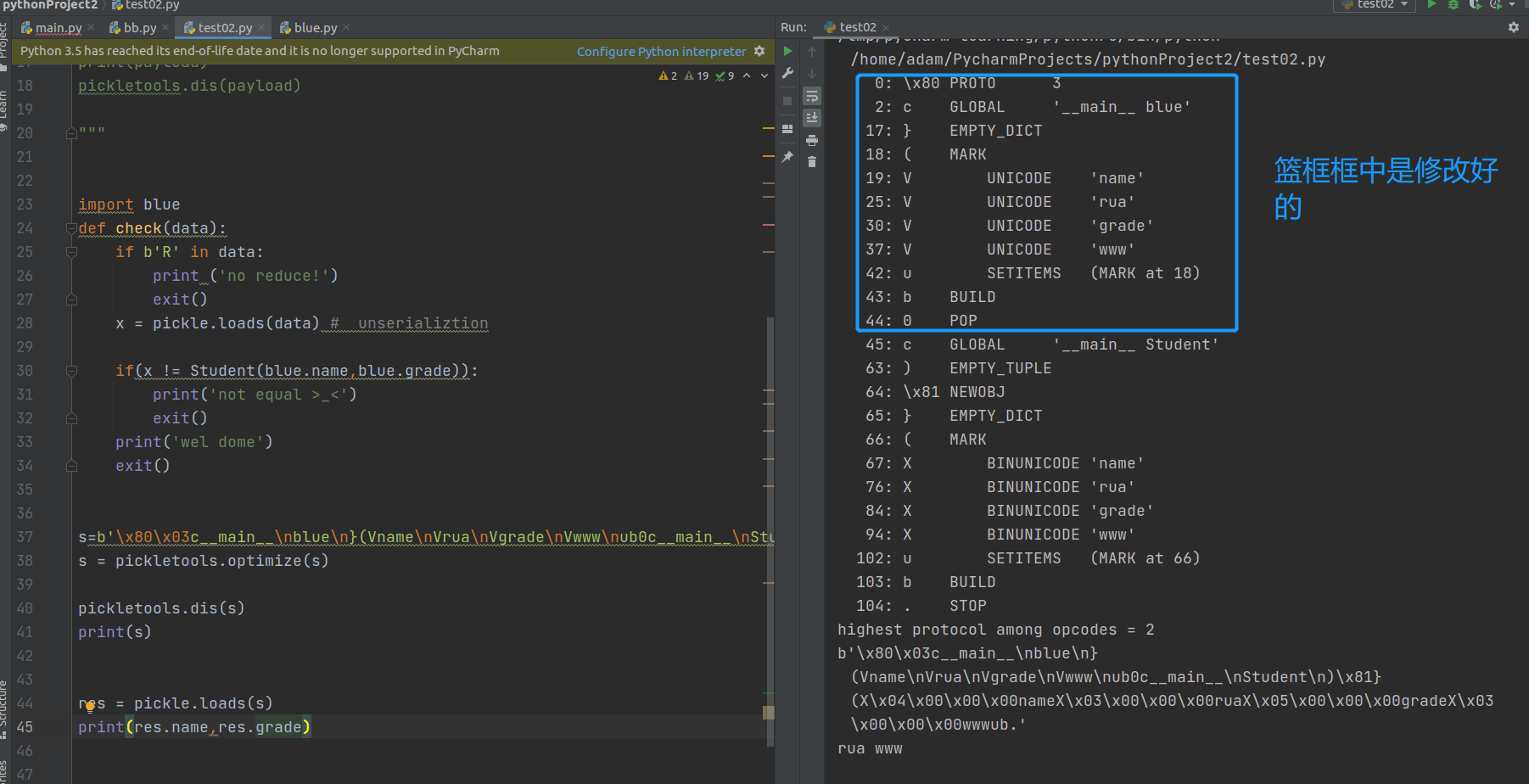Click test02.py in the breadcrumb
Screen dimensions: 1529x784
pos(146,5)
